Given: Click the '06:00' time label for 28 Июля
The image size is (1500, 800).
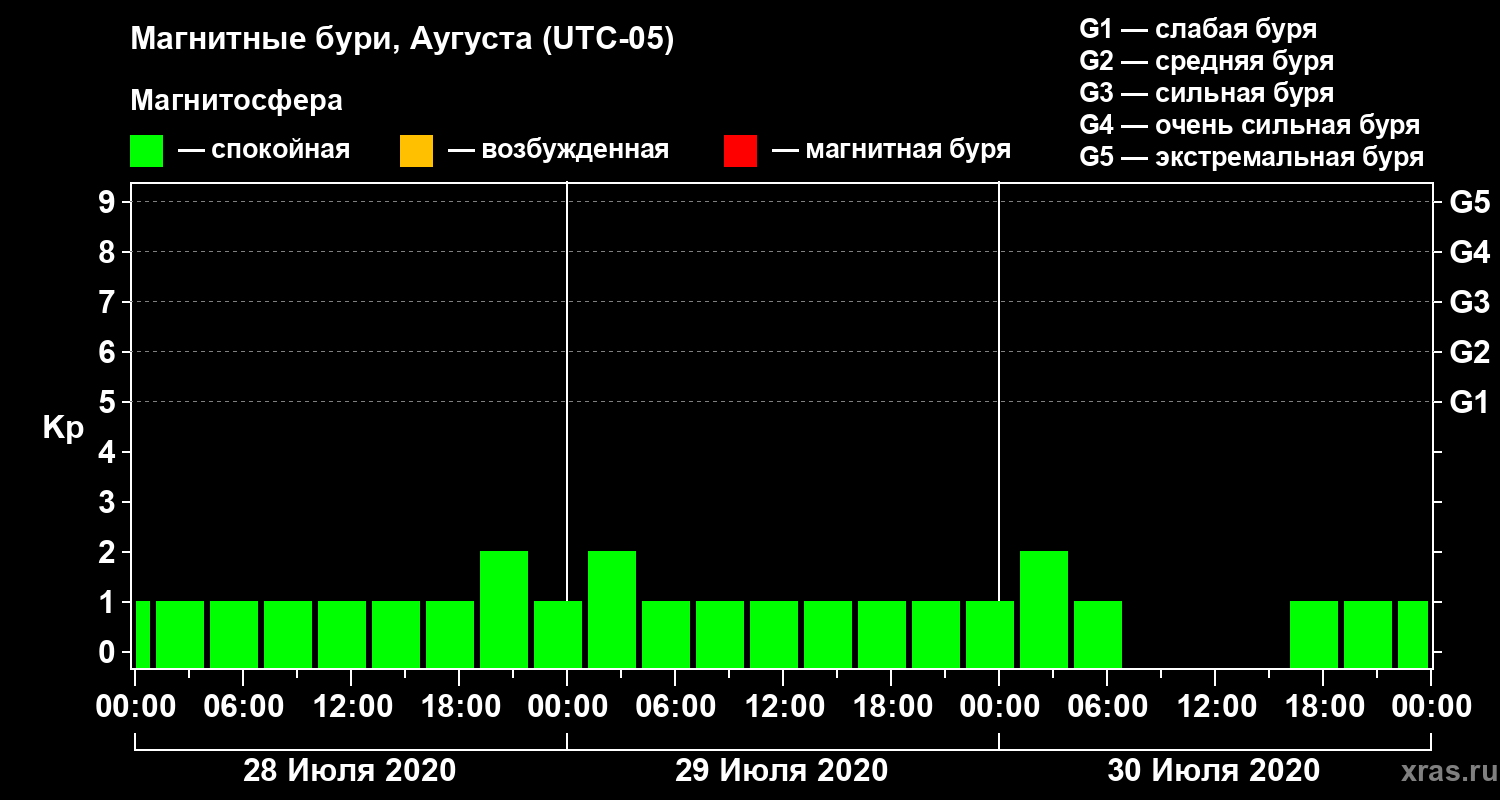Looking at the screenshot, I should (x=243, y=706).
